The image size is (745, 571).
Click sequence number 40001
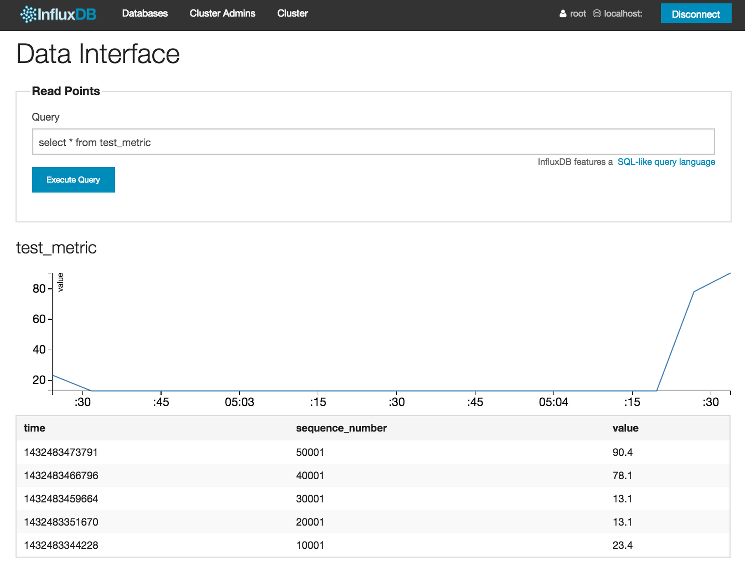pos(310,476)
